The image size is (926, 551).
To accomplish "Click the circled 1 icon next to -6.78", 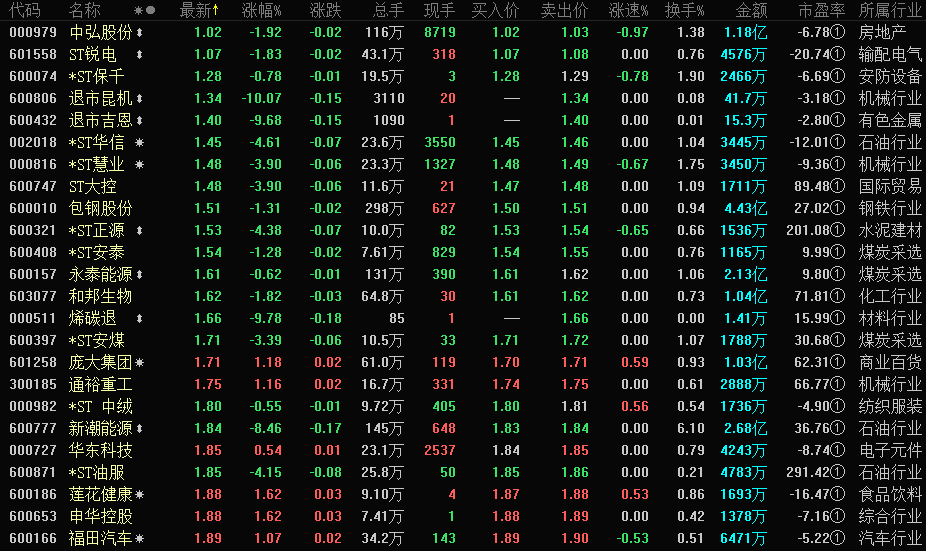I will (838, 32).
